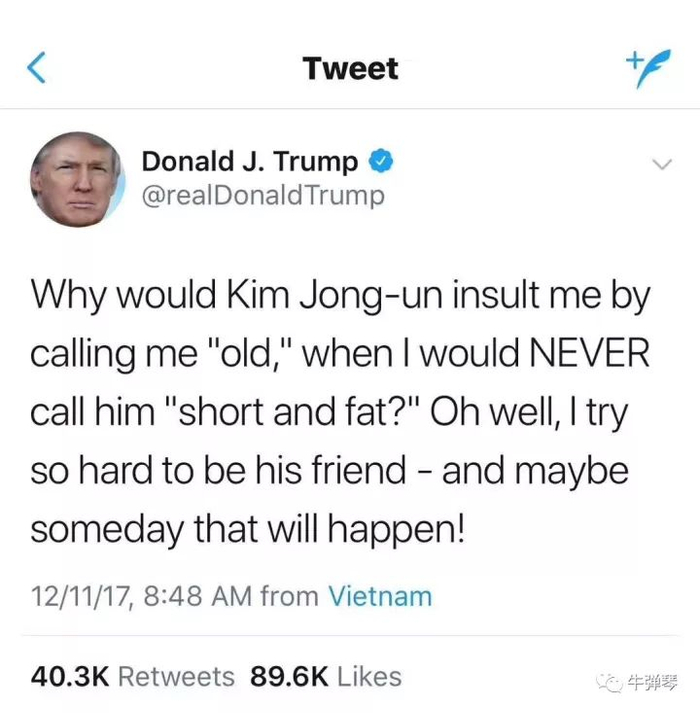Compose a new tweet with feather icon

[648, 68]
